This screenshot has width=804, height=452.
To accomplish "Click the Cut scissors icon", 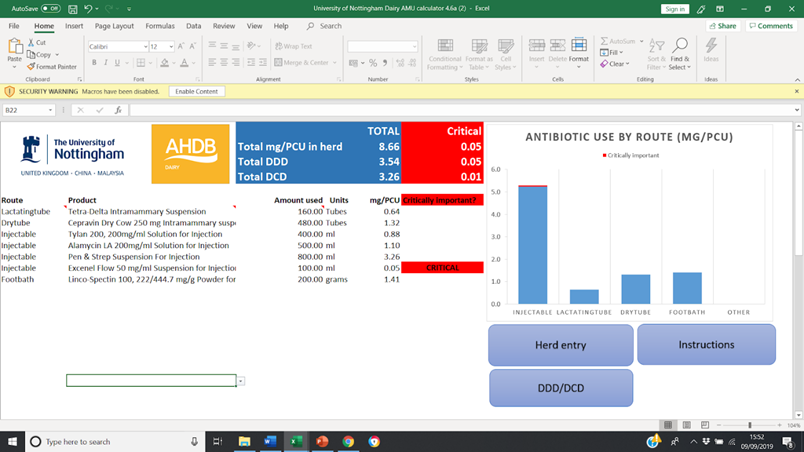I will click(x=31, y=43).
